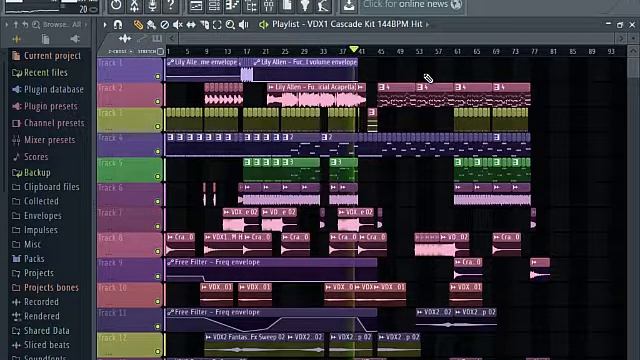Image resolution: width=640 pixels, height=360 pixels.
Task: Expand the Clipboard files folder
Action: 46,187
